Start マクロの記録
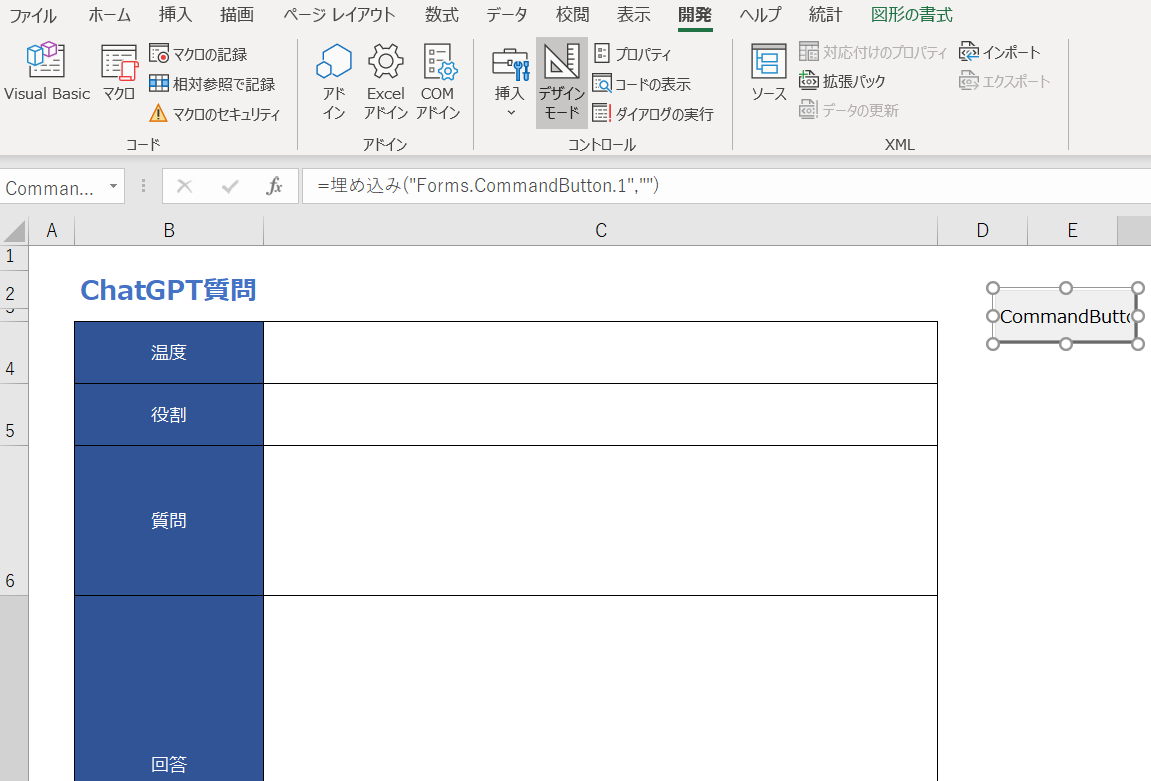Viewport: 1151px width, 781px height. (x=198, y=54)
